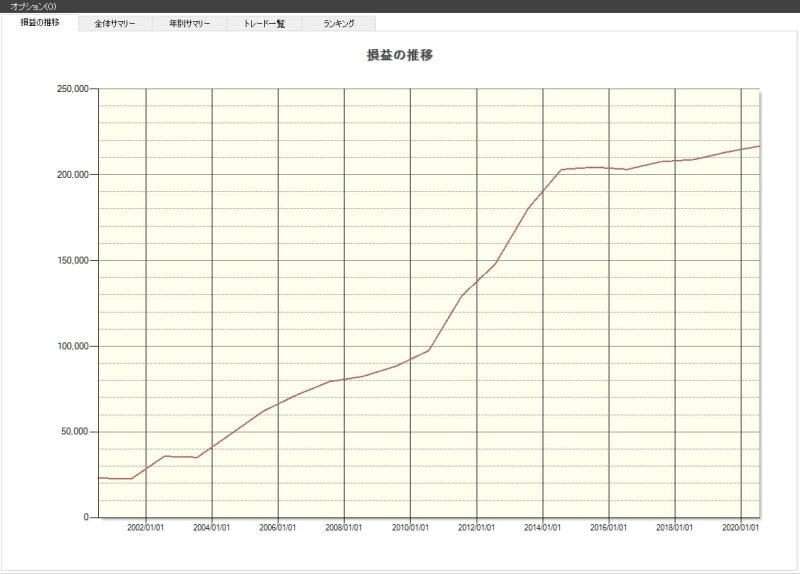This screenshot has width=800, height=574.
Task: Click the 2010/01/01 x-axis label
Action: coord(410,528)
